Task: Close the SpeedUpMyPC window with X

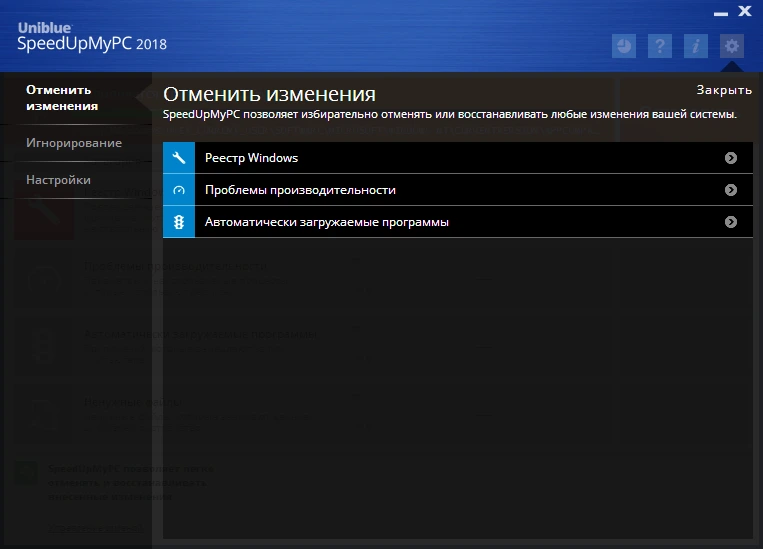Action: click(x=745, y=11)
